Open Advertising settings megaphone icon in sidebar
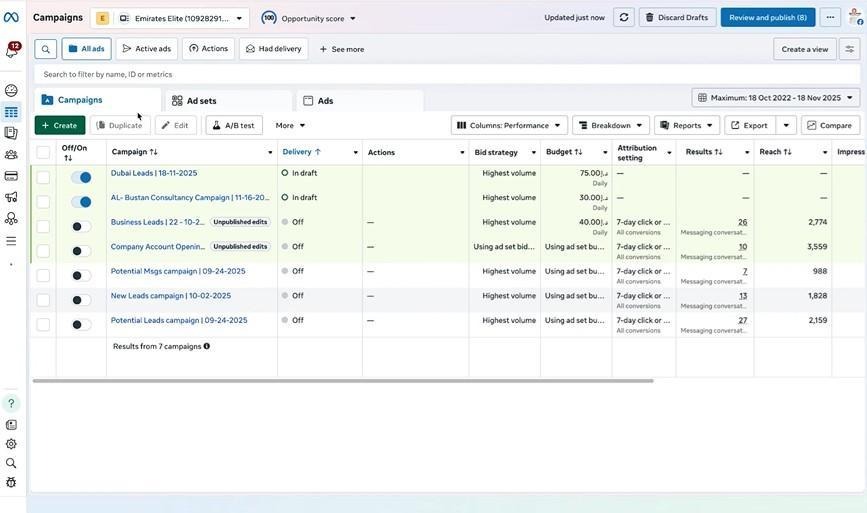 (x=11, y=197)
